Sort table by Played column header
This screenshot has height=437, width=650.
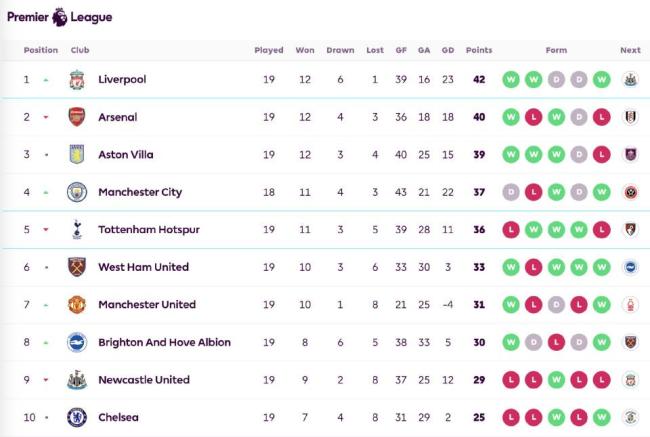[269, 50]
